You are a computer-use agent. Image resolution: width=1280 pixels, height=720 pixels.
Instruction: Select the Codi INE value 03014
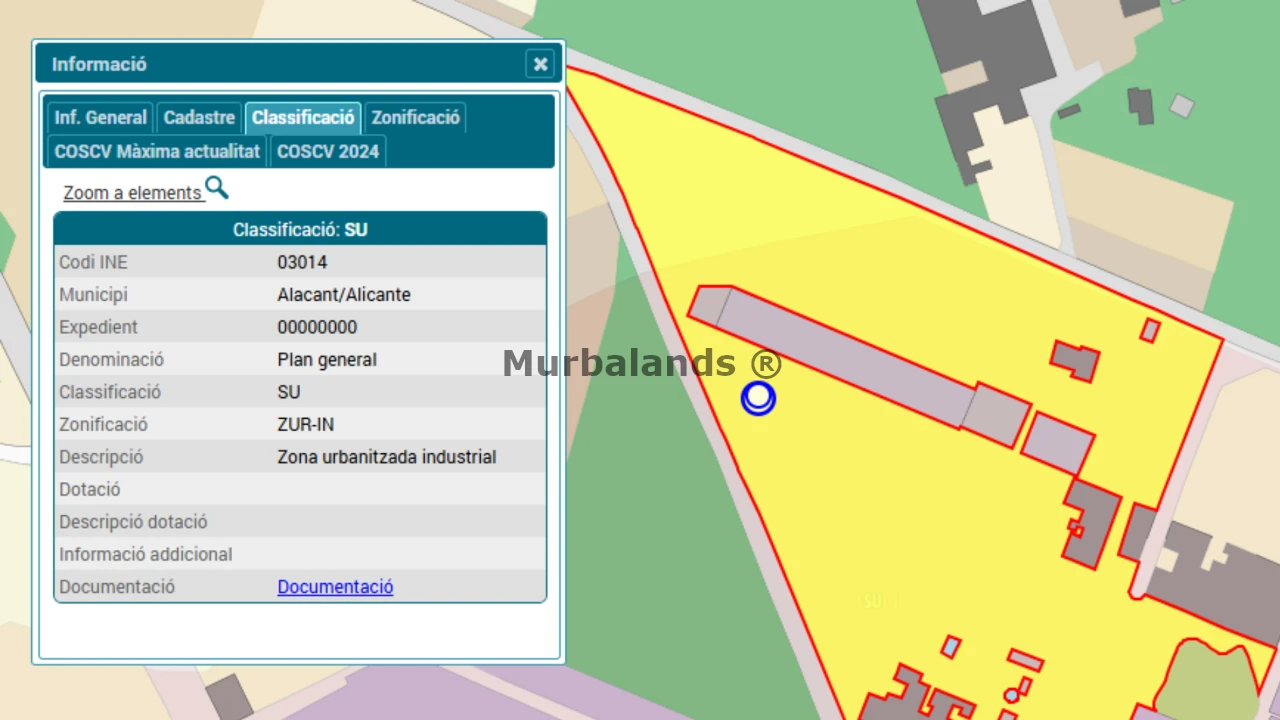pos(302,263)
